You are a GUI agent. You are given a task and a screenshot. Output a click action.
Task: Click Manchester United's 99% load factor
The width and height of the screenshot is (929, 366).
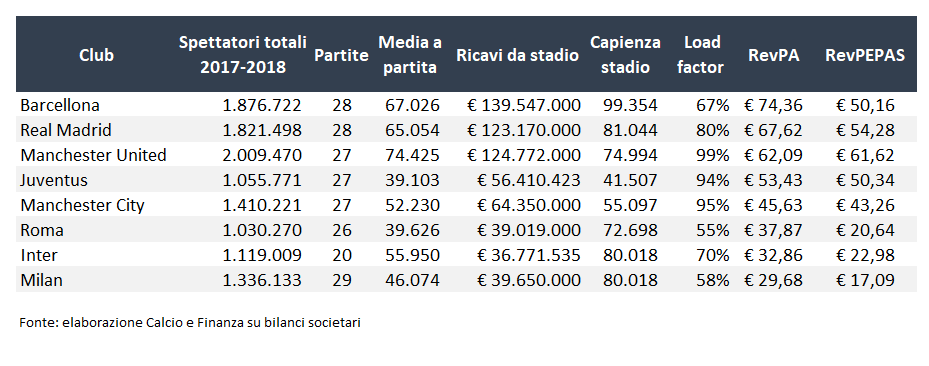pos(713,155)
